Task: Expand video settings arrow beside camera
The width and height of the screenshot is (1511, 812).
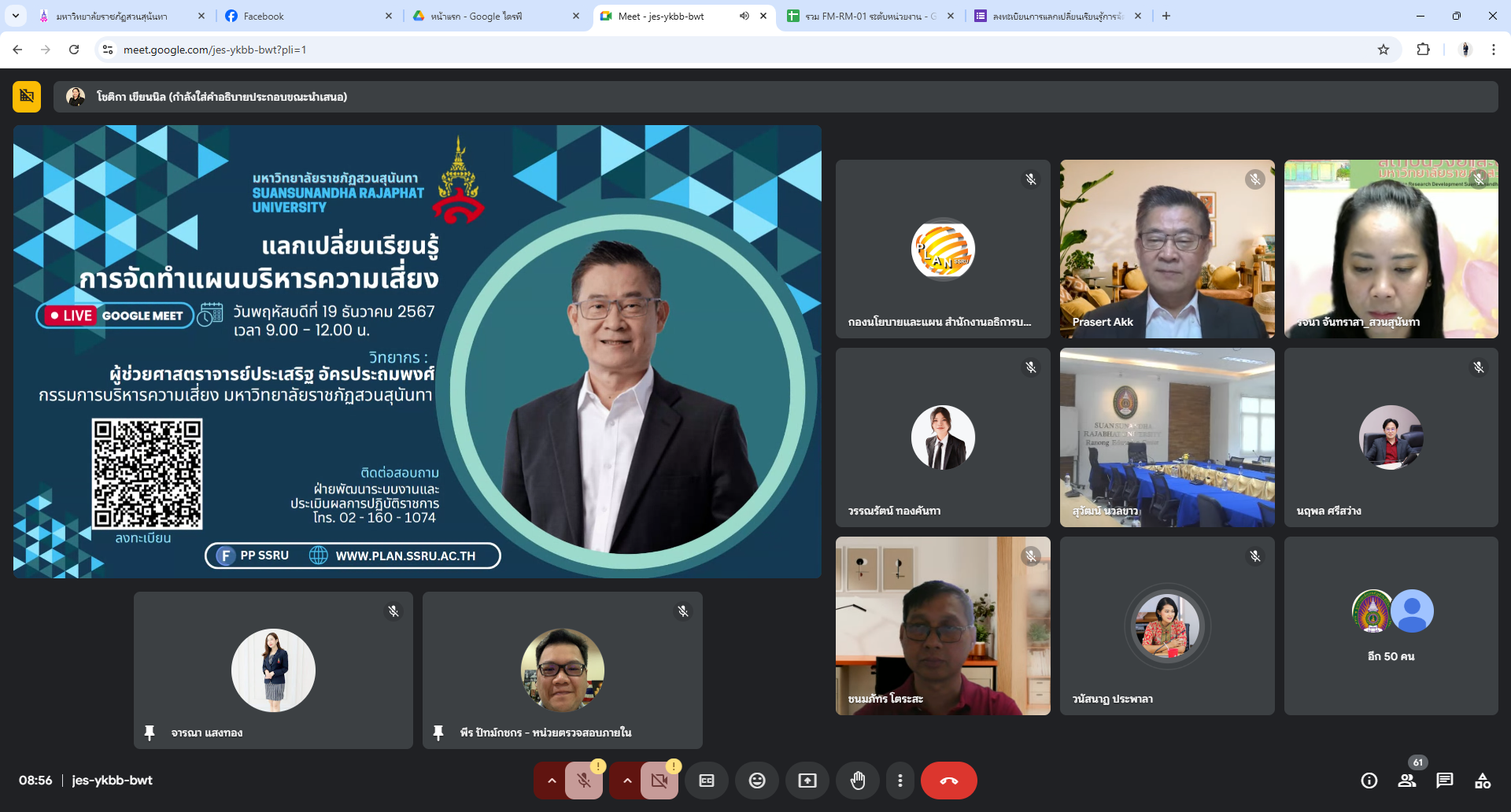Action: tap(626, 781)
